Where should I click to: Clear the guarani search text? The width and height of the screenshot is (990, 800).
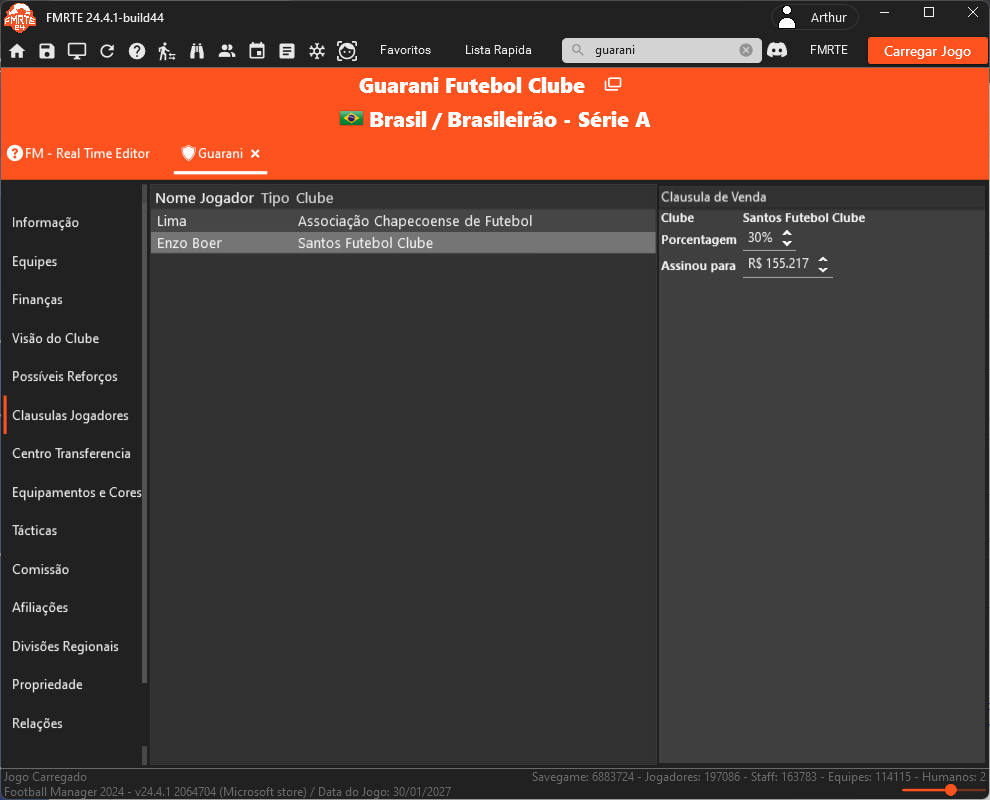pyautogui.click(x=746, y=50)
